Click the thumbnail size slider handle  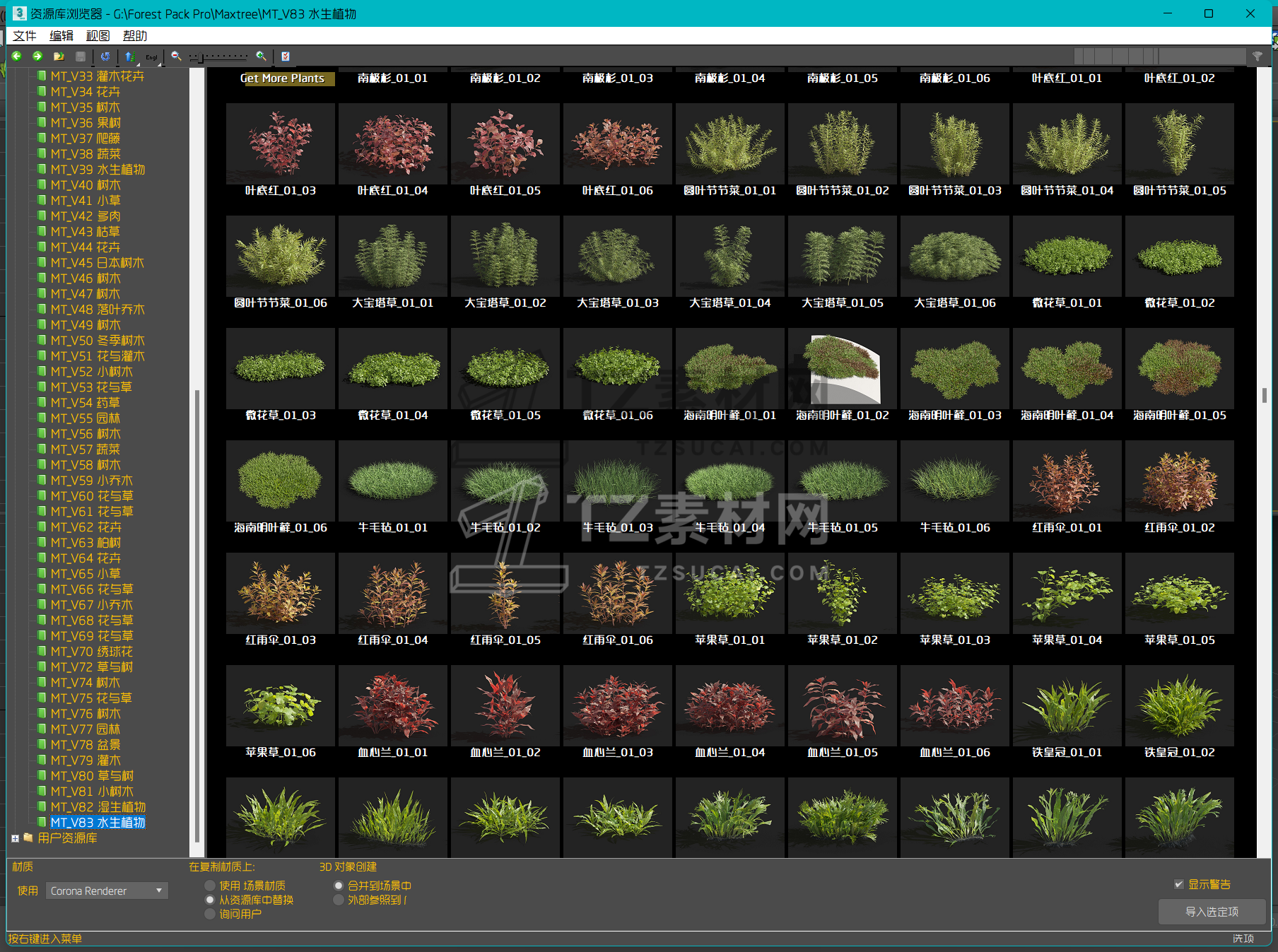tap(200, 57)
